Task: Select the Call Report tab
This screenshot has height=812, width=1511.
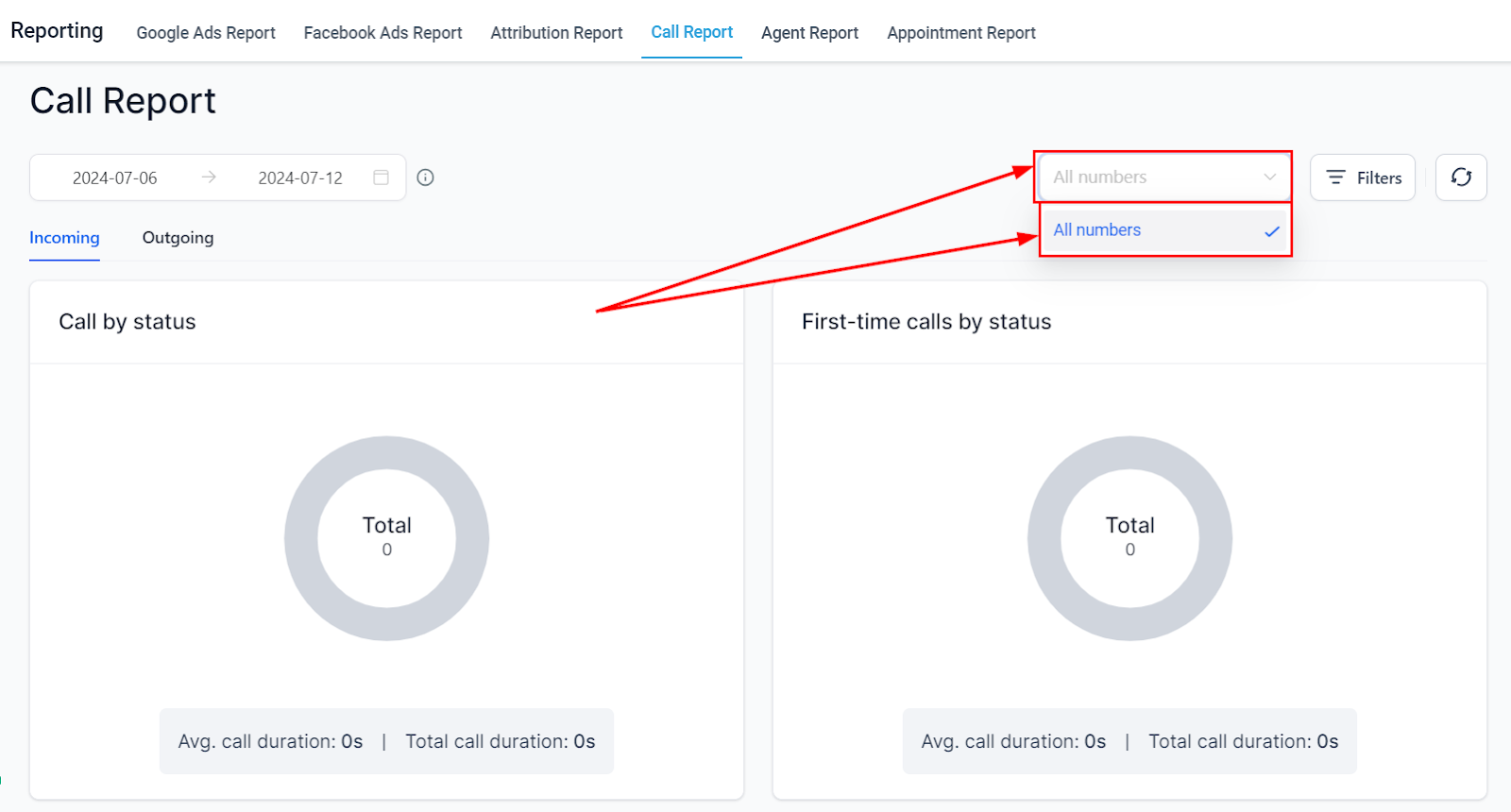Action: [x=691, y=32]
